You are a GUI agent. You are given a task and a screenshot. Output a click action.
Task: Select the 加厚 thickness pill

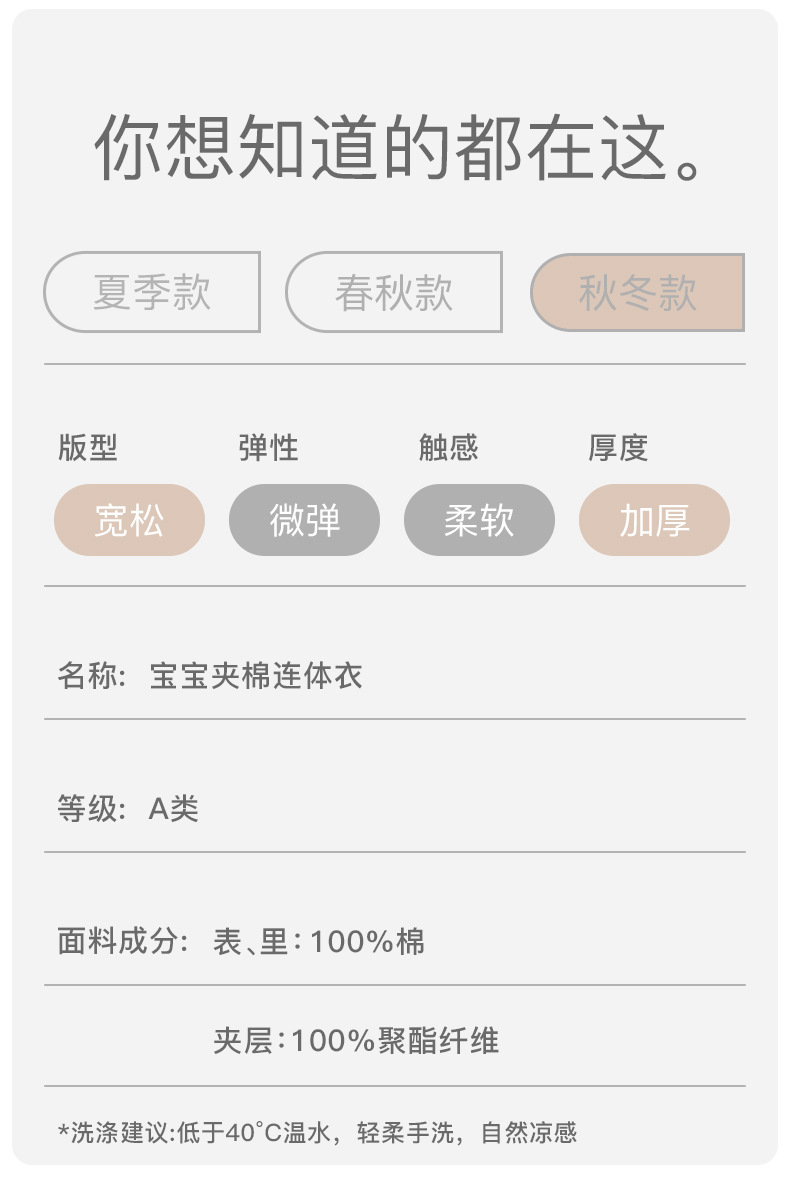[654, 520]
